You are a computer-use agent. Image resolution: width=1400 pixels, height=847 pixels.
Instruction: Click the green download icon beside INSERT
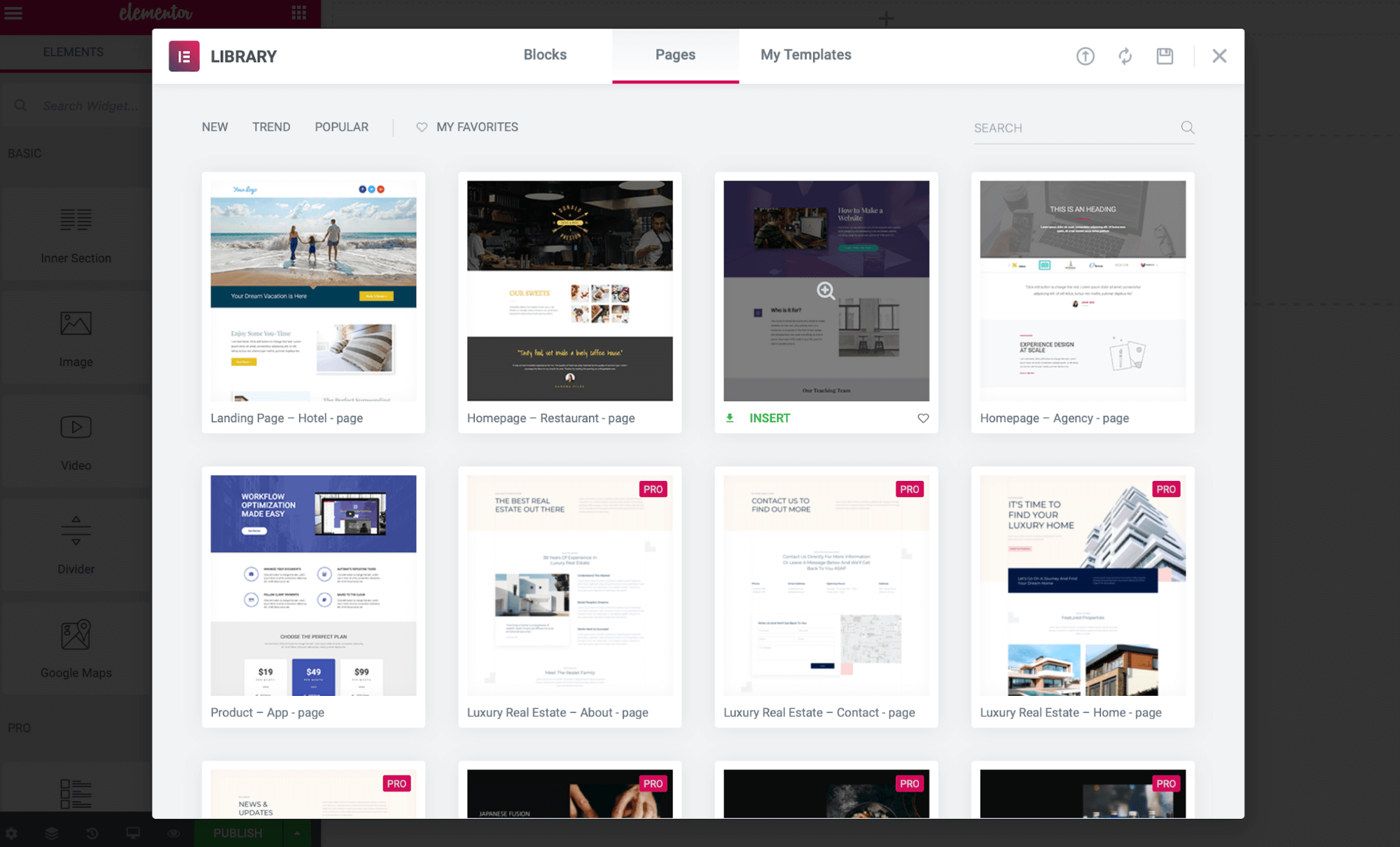coord(730,418)
